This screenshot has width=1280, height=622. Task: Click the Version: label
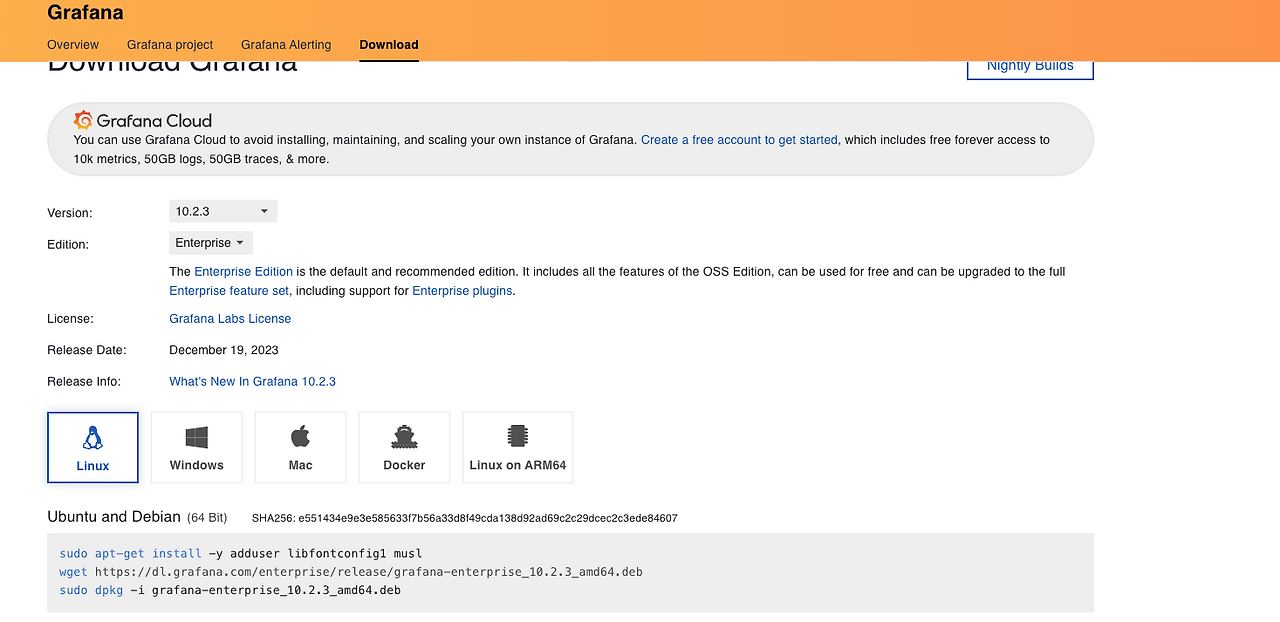pos(70,213)
